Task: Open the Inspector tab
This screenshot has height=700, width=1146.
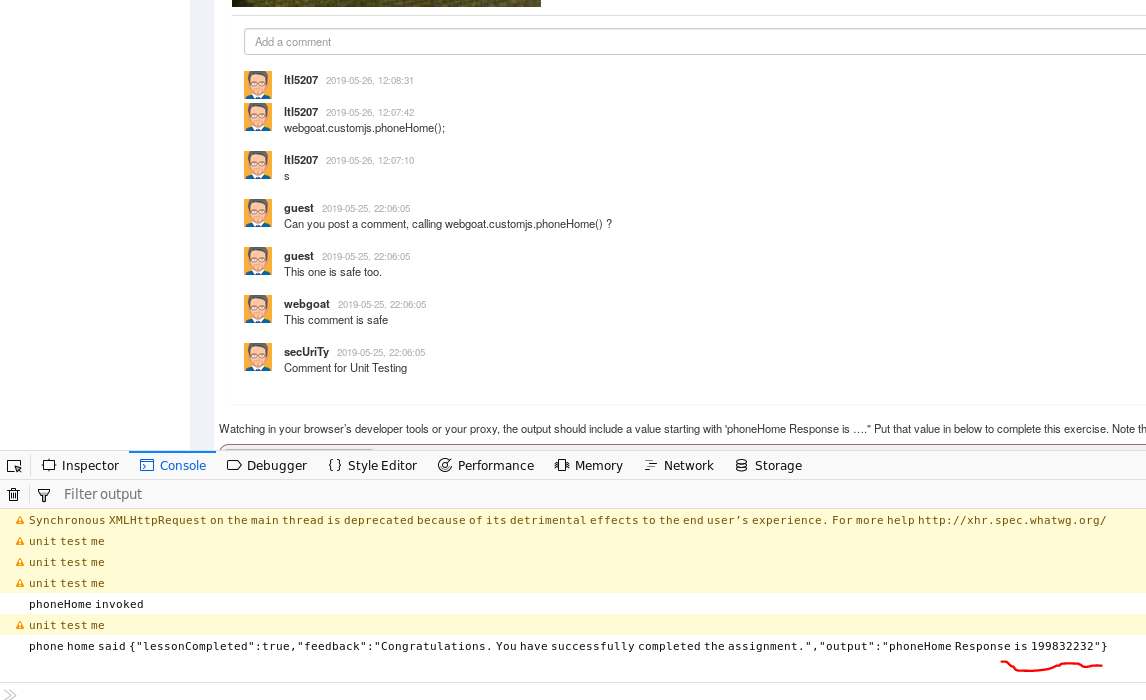Action: [80, 466]
